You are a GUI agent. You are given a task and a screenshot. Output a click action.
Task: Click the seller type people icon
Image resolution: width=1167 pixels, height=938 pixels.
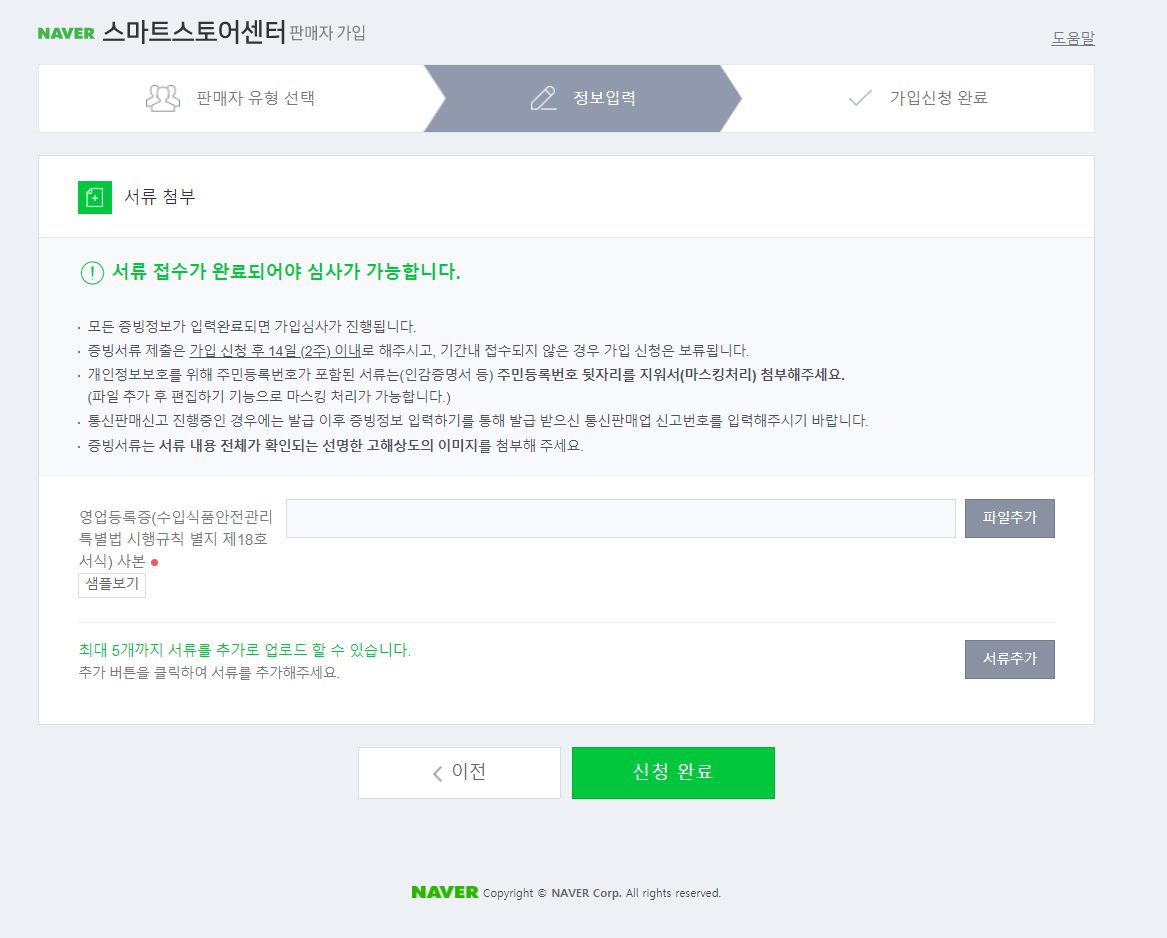pos(163,98)
